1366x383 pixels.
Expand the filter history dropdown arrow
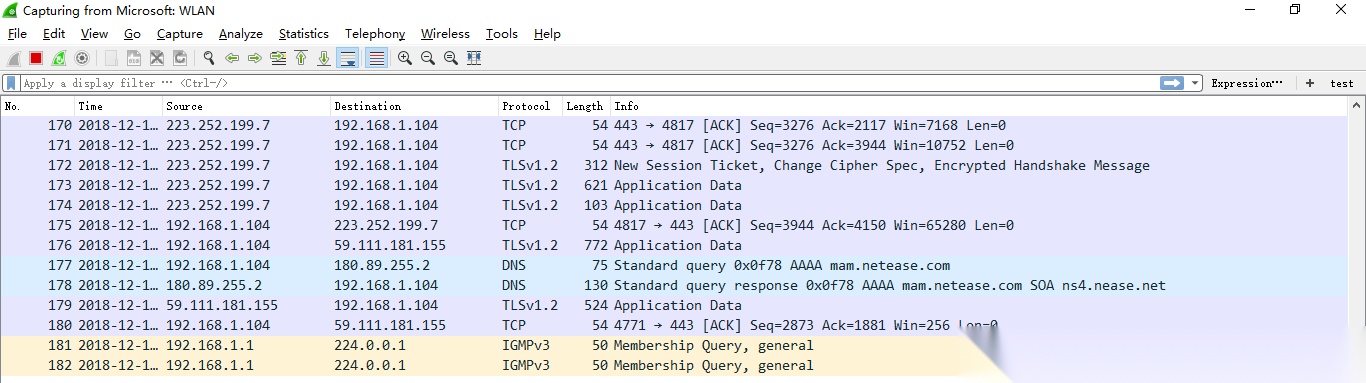tap(1195, 83)
